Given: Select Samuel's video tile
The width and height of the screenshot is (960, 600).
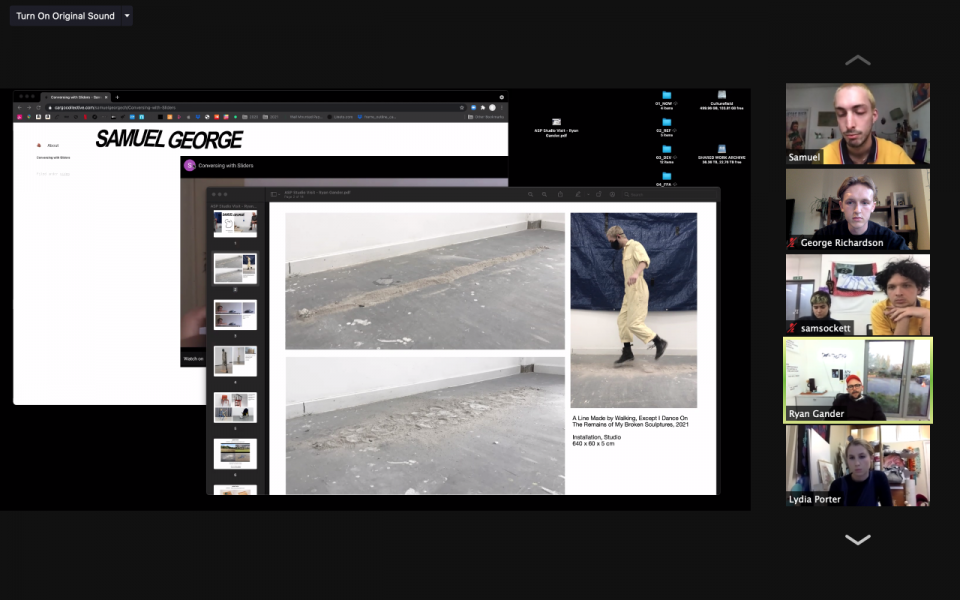Looking at the screenshot, I should pyautogui.click(x=858, y=124).
